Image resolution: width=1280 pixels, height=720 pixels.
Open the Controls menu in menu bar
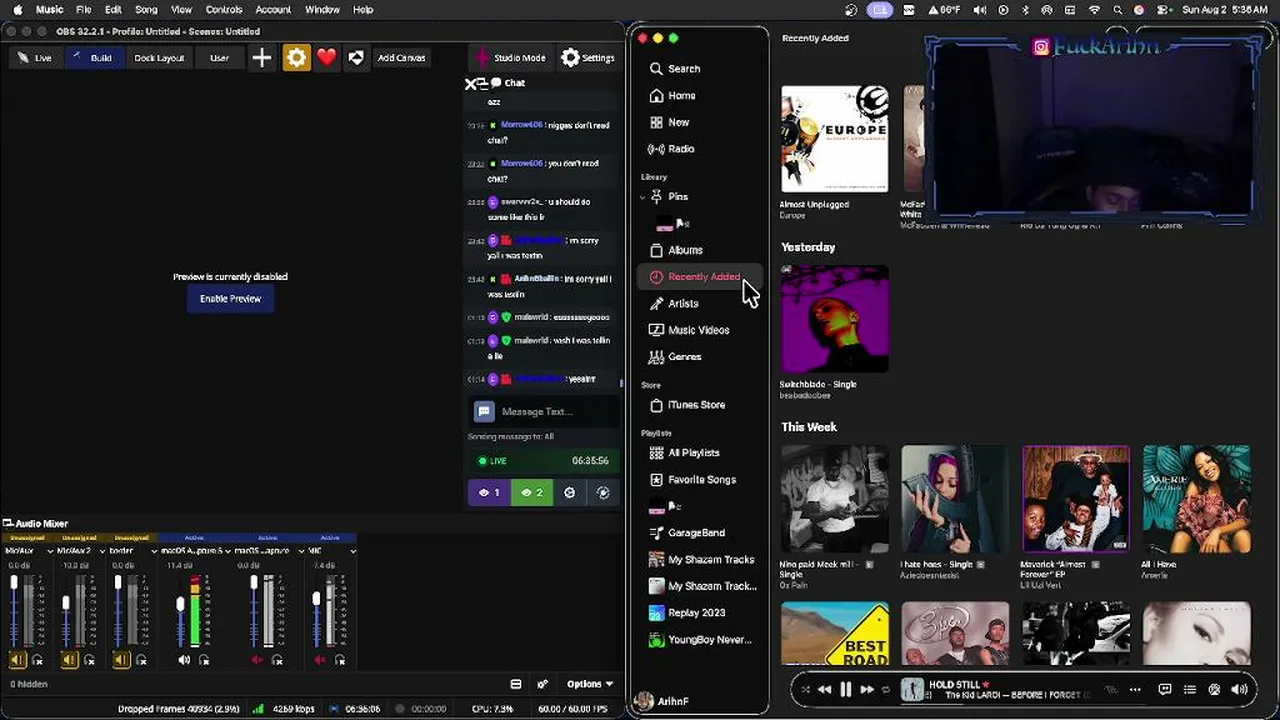click(224, 10)
